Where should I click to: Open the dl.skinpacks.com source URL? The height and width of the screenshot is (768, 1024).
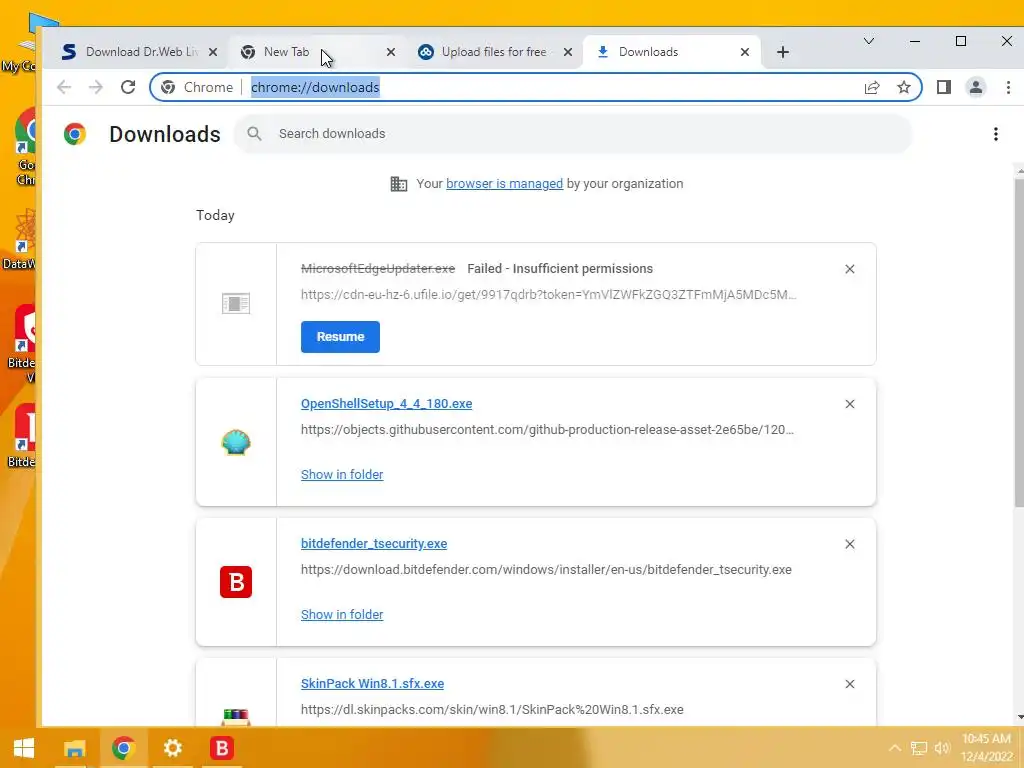click(492, 710)
